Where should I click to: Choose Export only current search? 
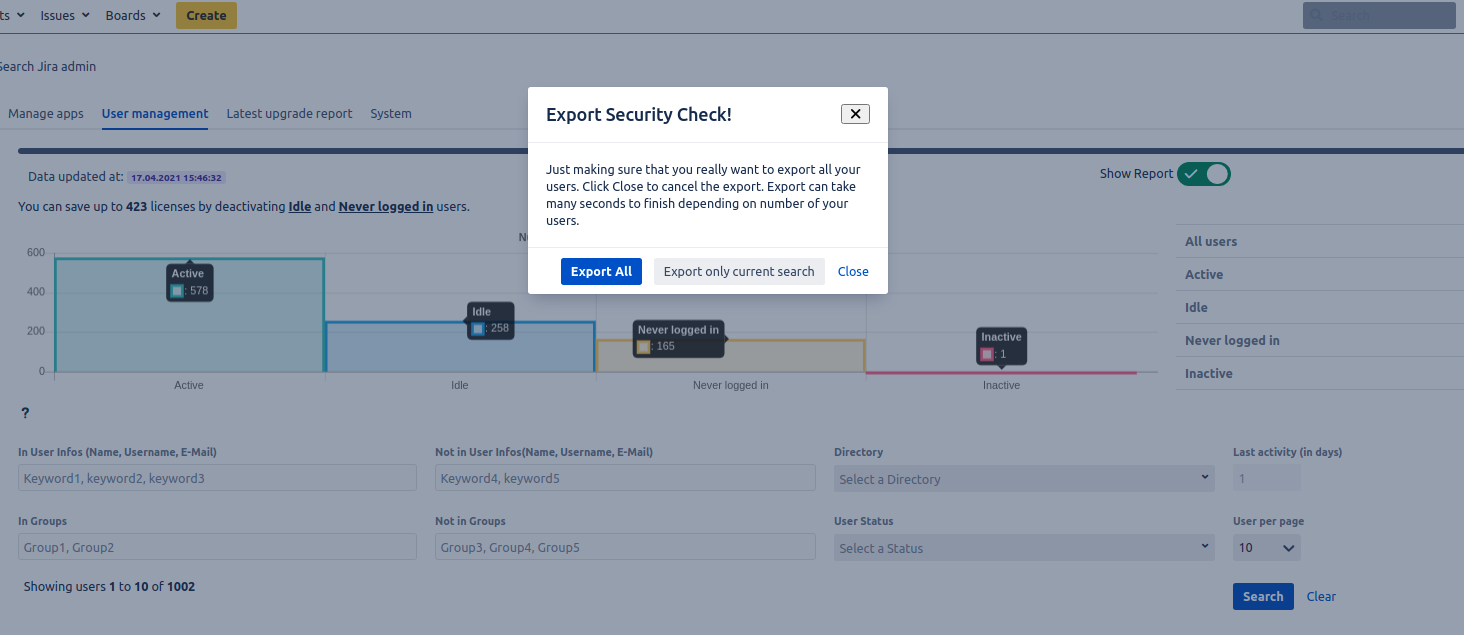click(739, 271)
